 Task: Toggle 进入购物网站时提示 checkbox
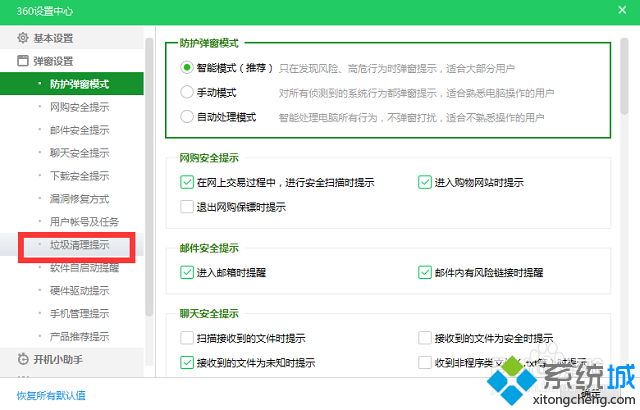click(x=424, y=183)
